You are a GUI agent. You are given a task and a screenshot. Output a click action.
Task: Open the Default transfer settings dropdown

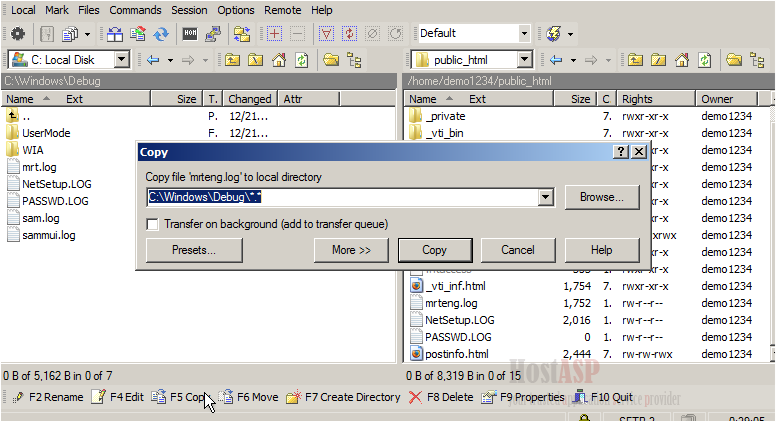(x=524, y=34)
